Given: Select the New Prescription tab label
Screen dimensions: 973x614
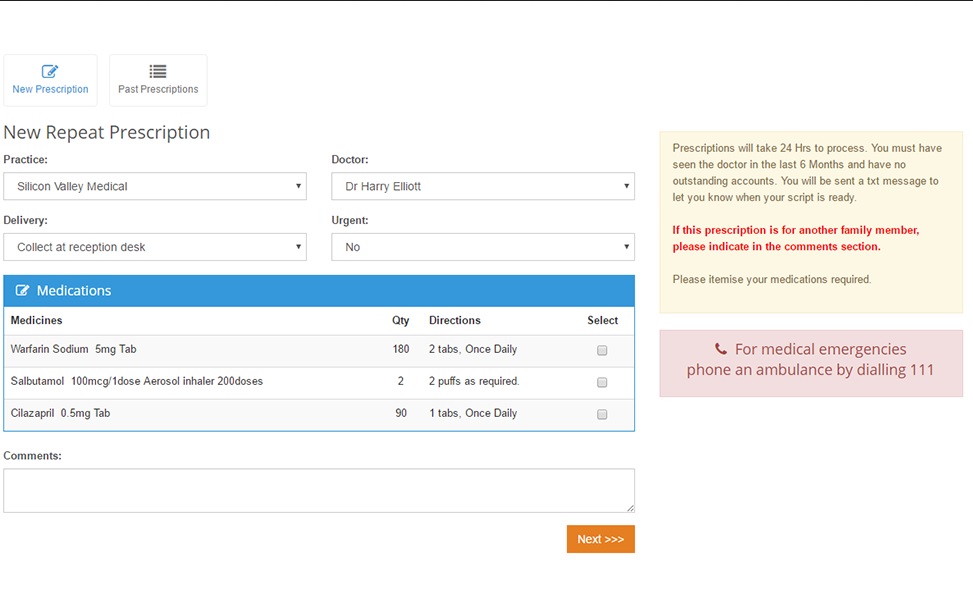Looking at the screenshot, I should [x=50, y=89].
